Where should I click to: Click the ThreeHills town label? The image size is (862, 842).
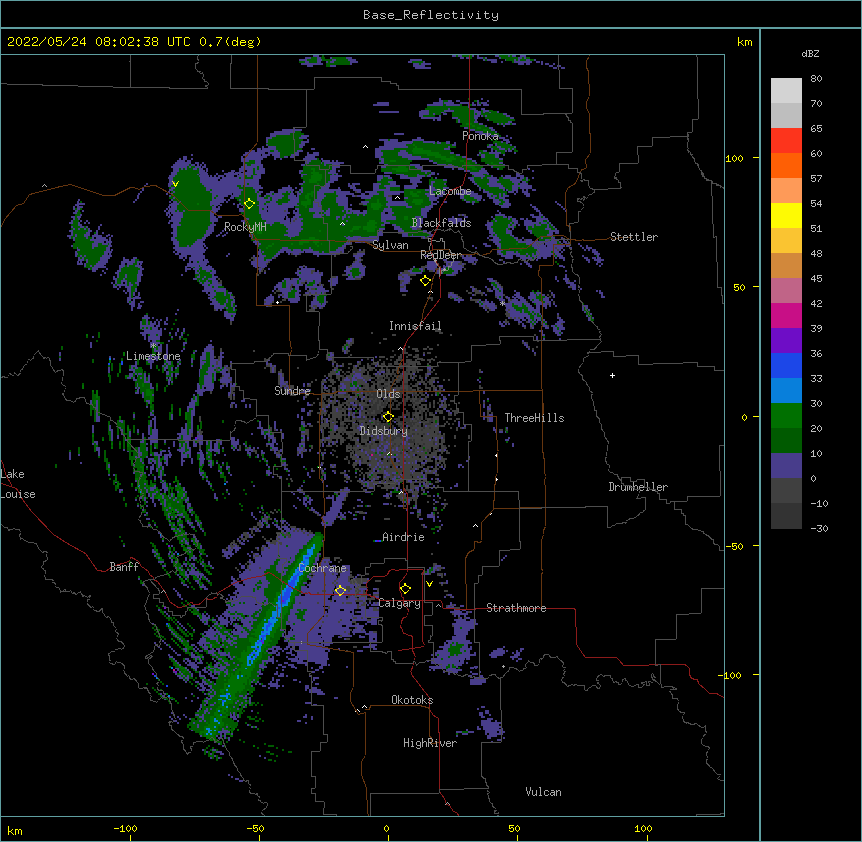click(534, 418)
